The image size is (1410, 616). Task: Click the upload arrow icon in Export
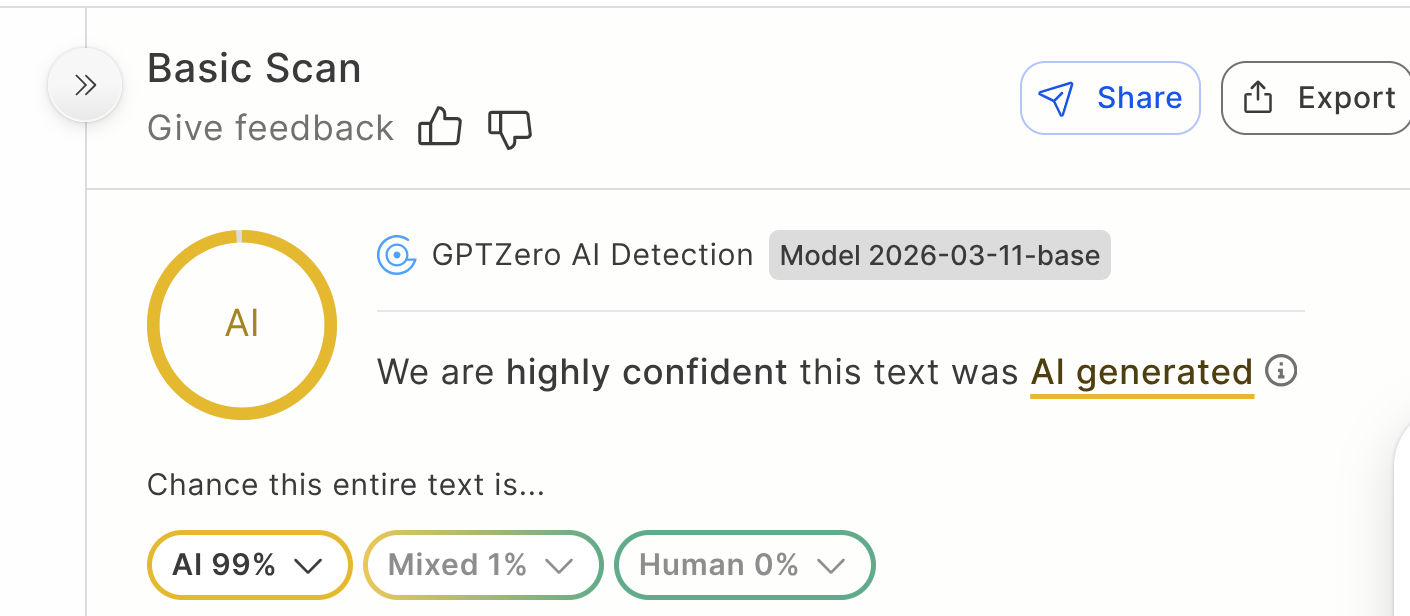(x=1257, y=98)
